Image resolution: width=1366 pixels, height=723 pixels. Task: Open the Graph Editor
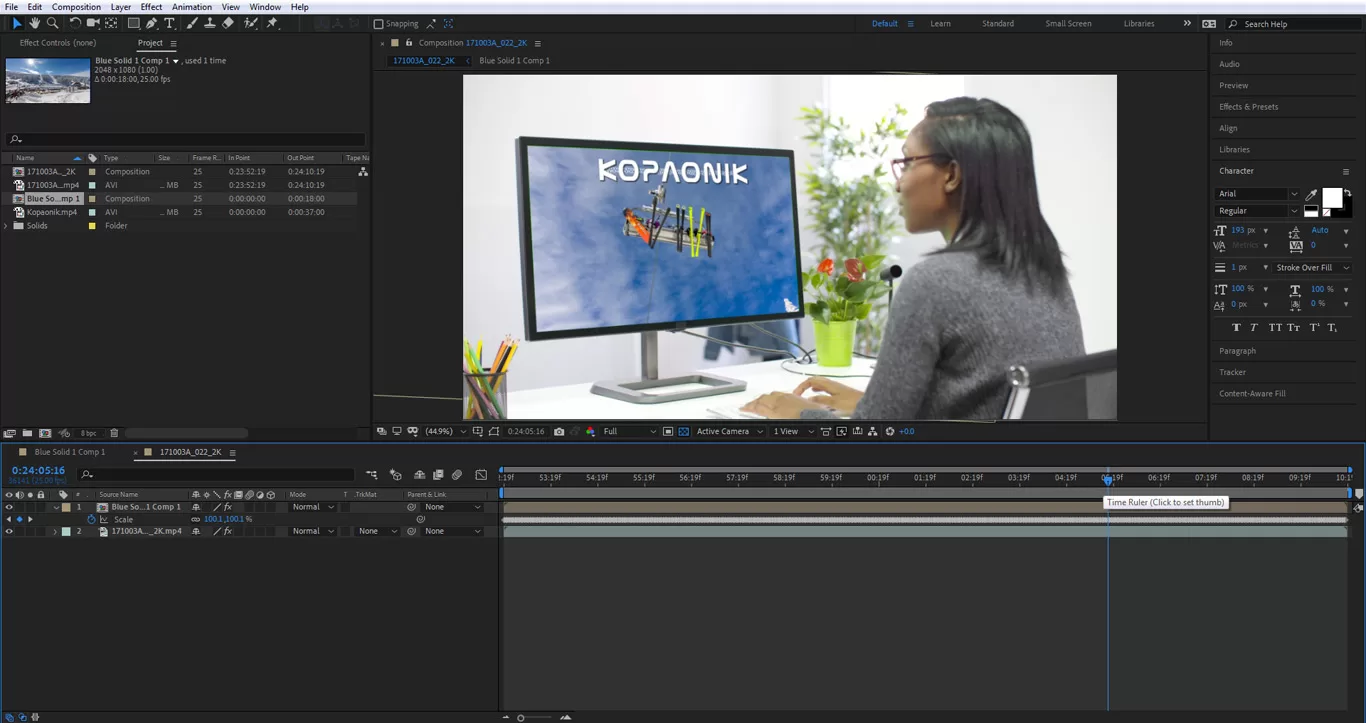[x=481, y=474]
